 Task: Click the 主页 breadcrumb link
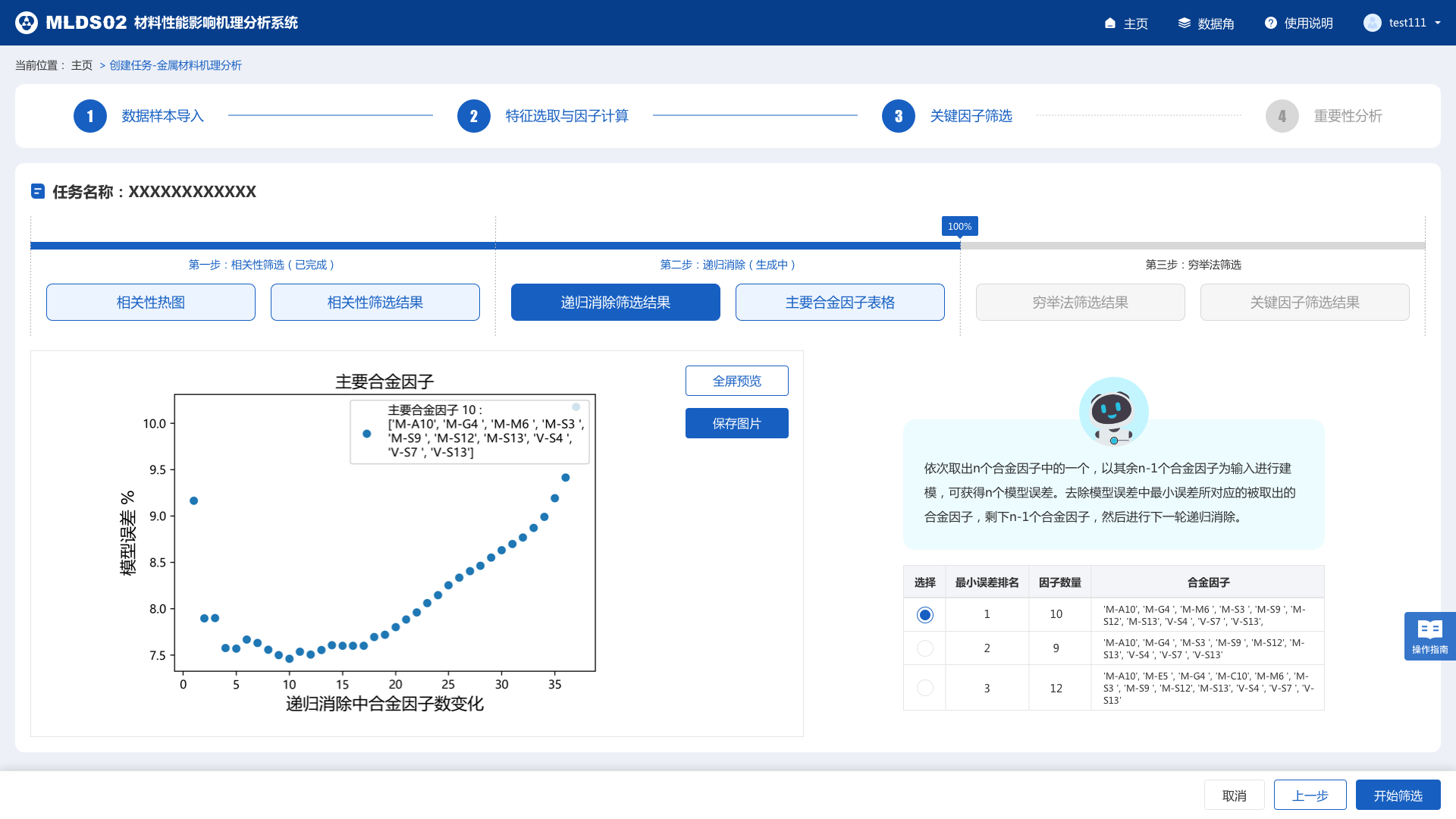pyautogui.click(x=82, y=65)
